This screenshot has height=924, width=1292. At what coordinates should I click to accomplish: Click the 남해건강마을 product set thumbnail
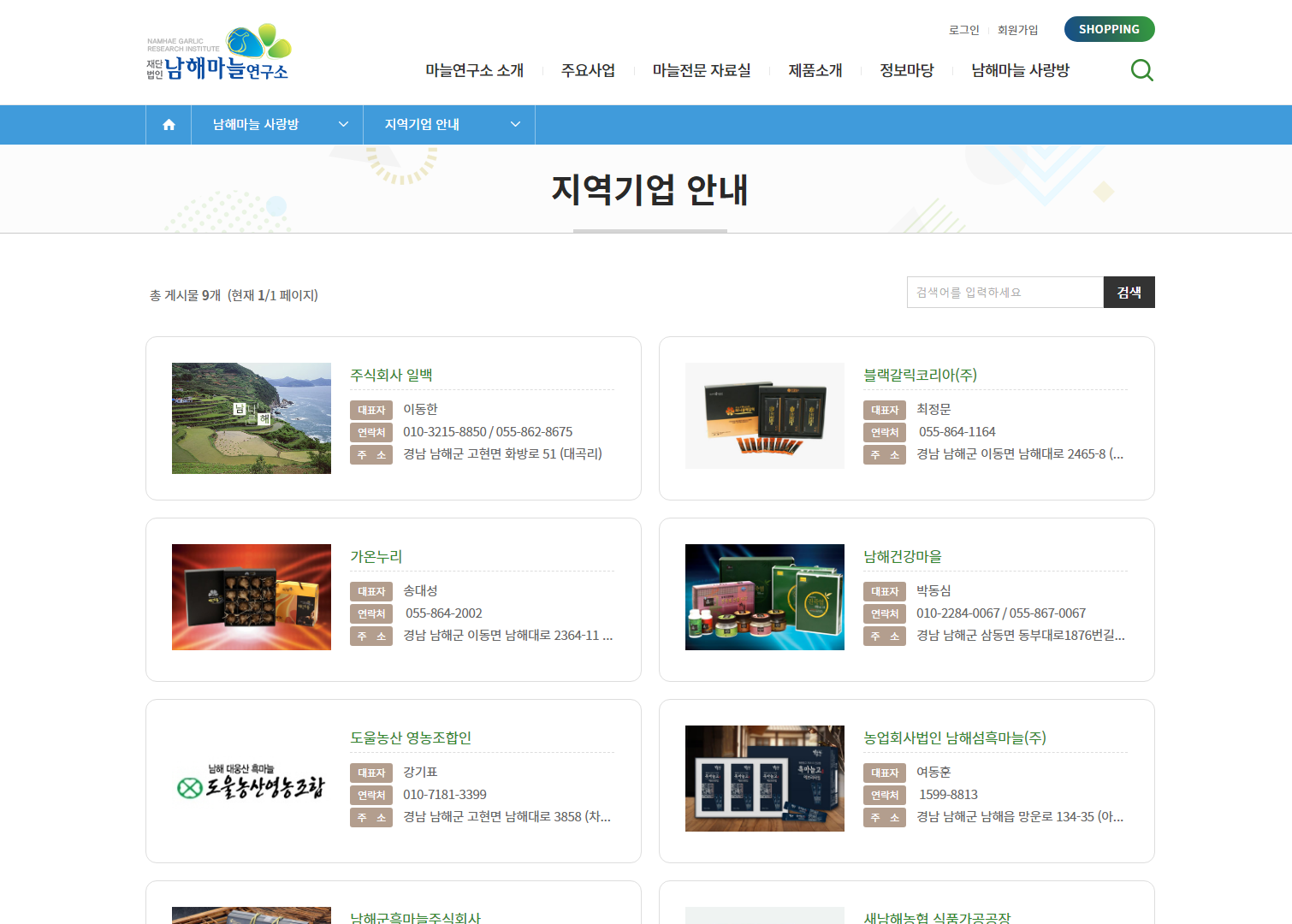[765, 597]
